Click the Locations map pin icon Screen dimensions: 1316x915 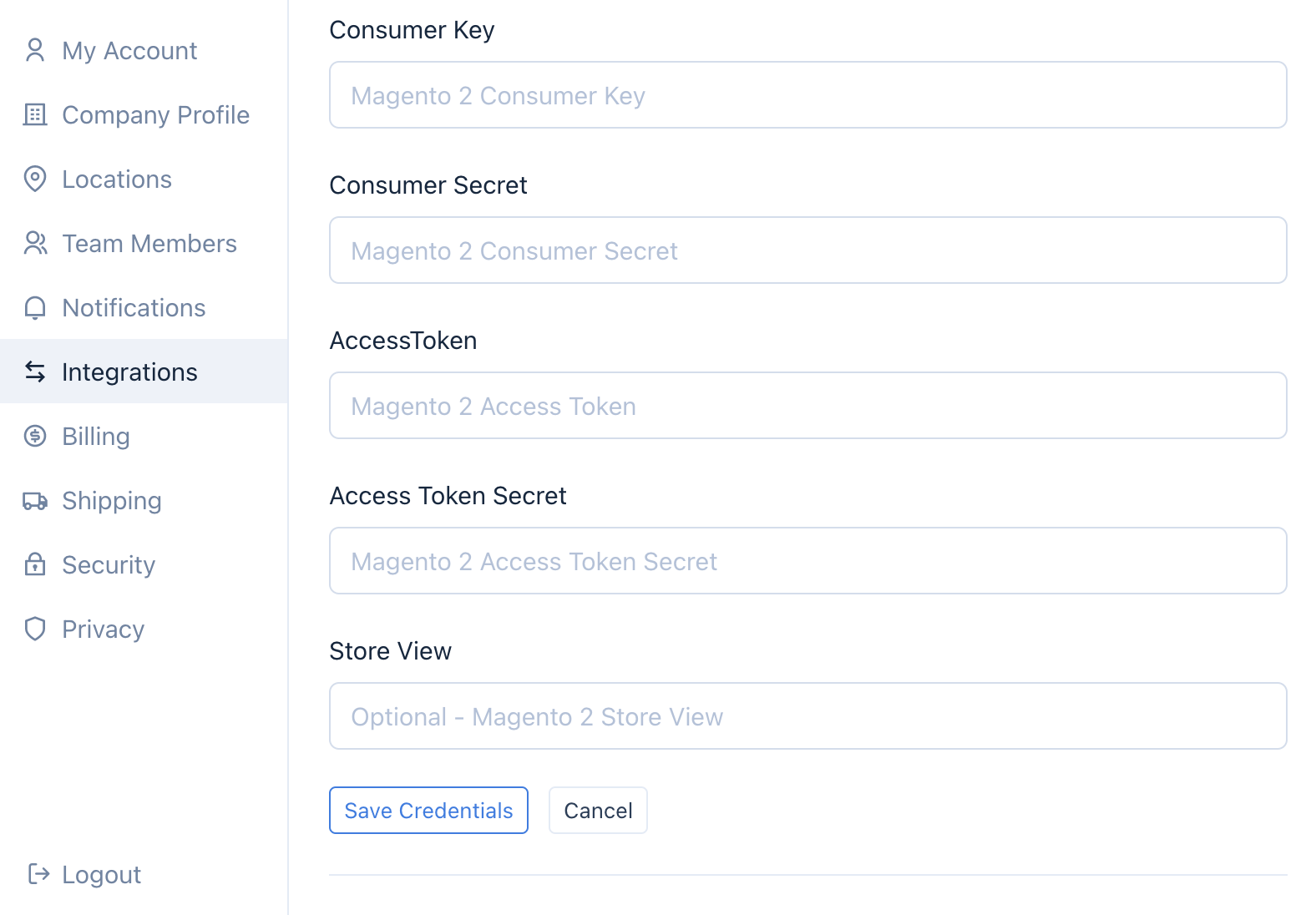[x=35, y=179]
